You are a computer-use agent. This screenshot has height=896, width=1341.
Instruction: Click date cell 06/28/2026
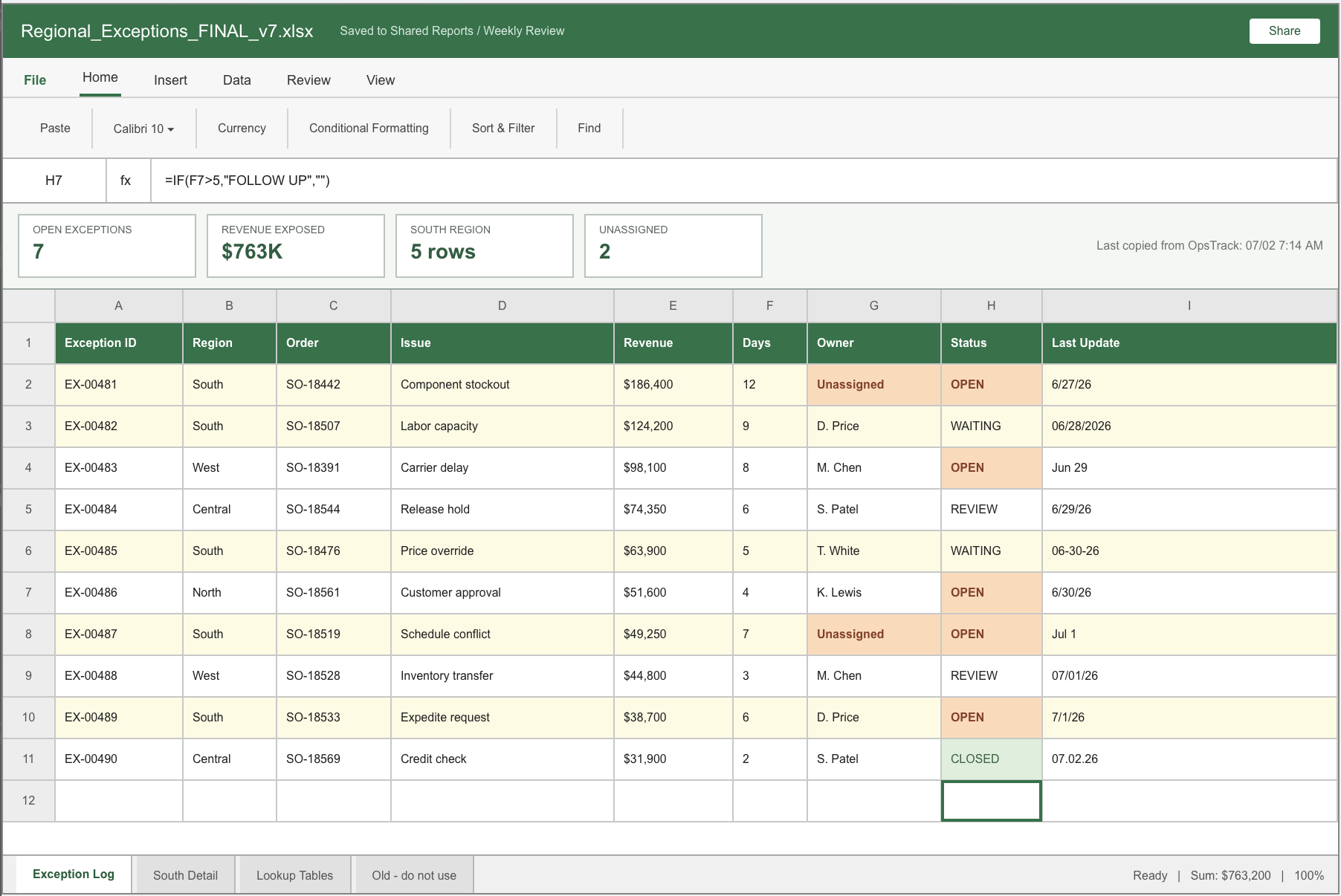pyautogui.click(x=1189, y=426)
